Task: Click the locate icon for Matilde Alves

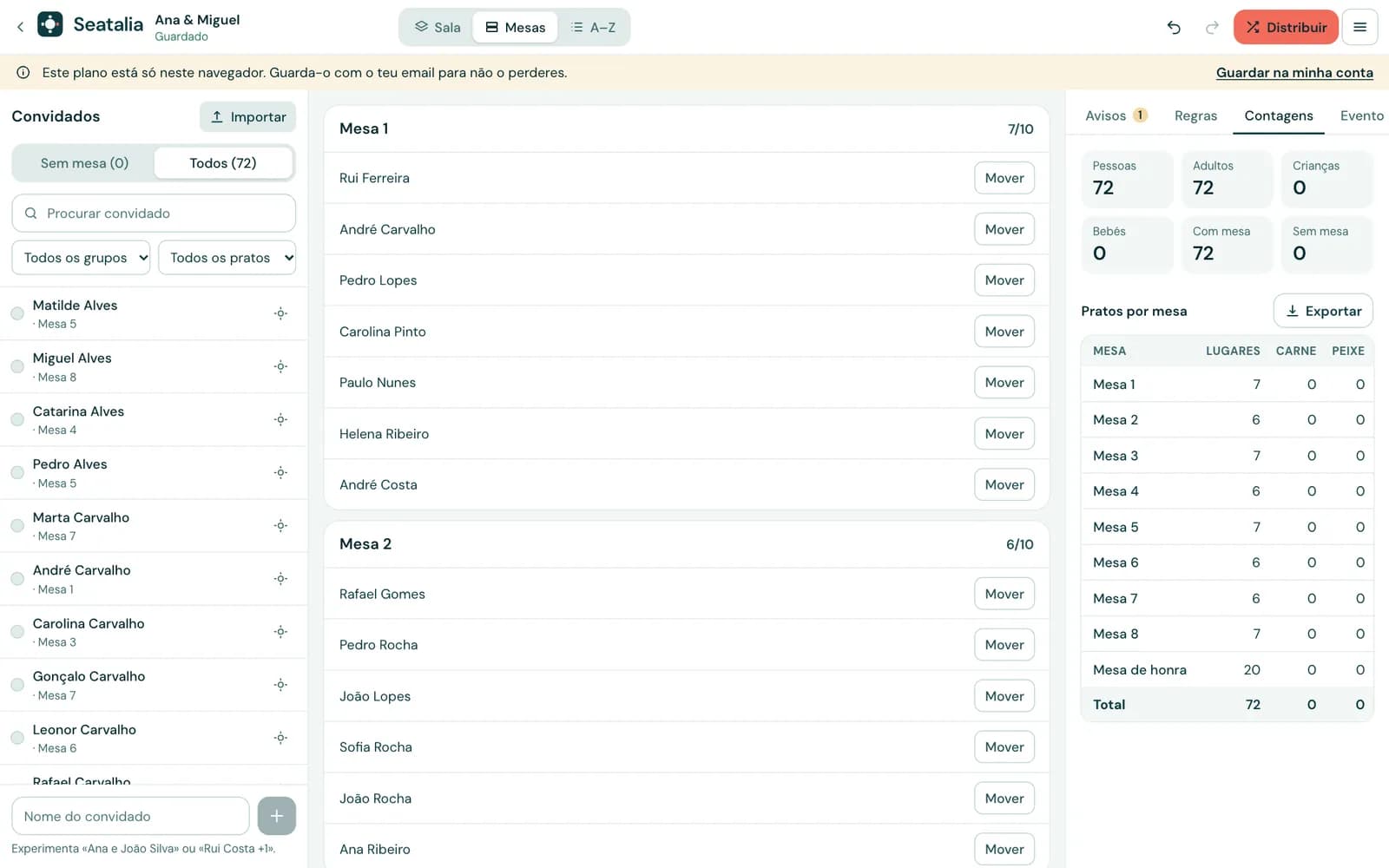Action: click(x=280, y=313)
